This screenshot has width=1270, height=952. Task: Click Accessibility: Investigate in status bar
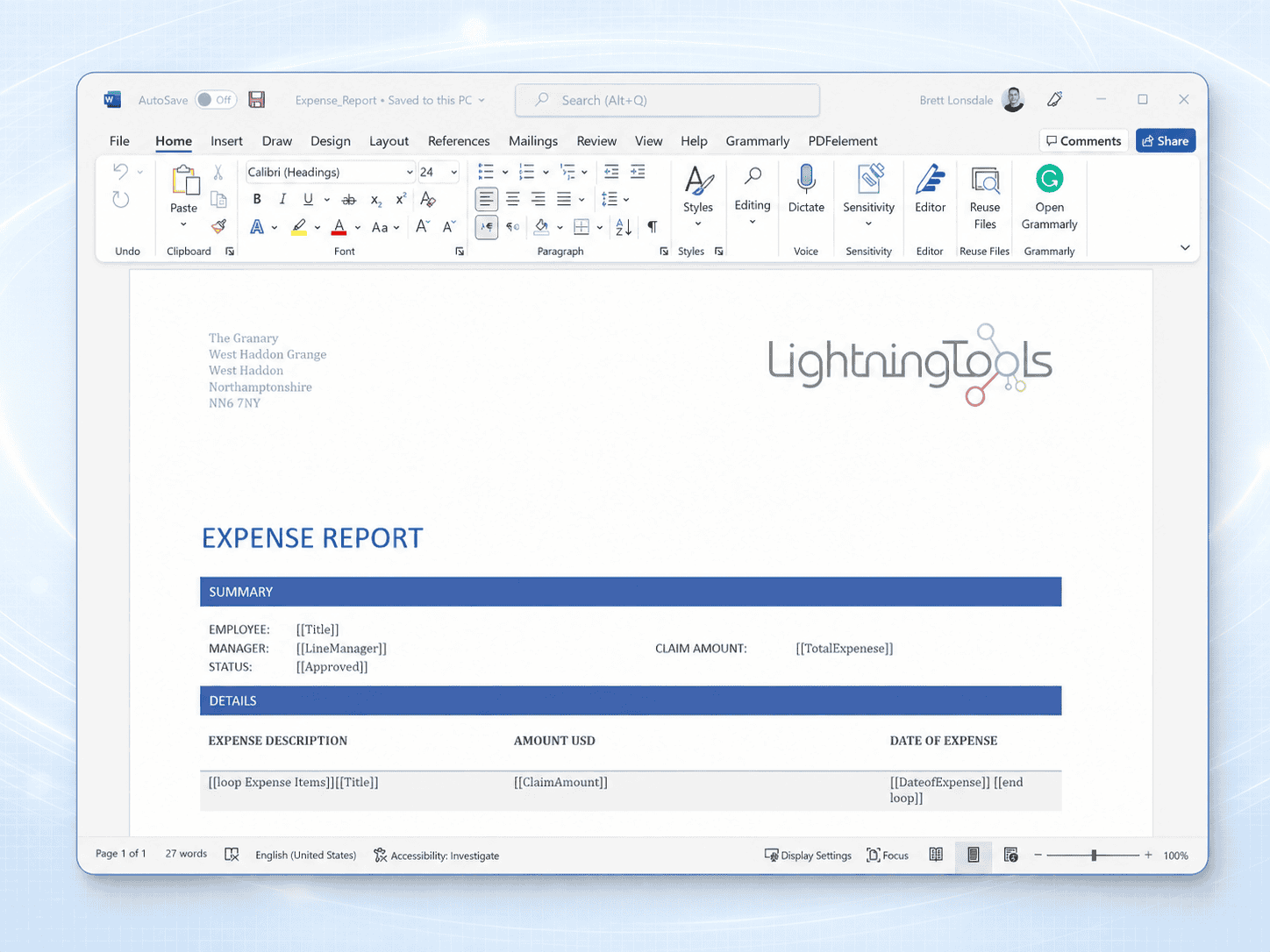point(437,856)
